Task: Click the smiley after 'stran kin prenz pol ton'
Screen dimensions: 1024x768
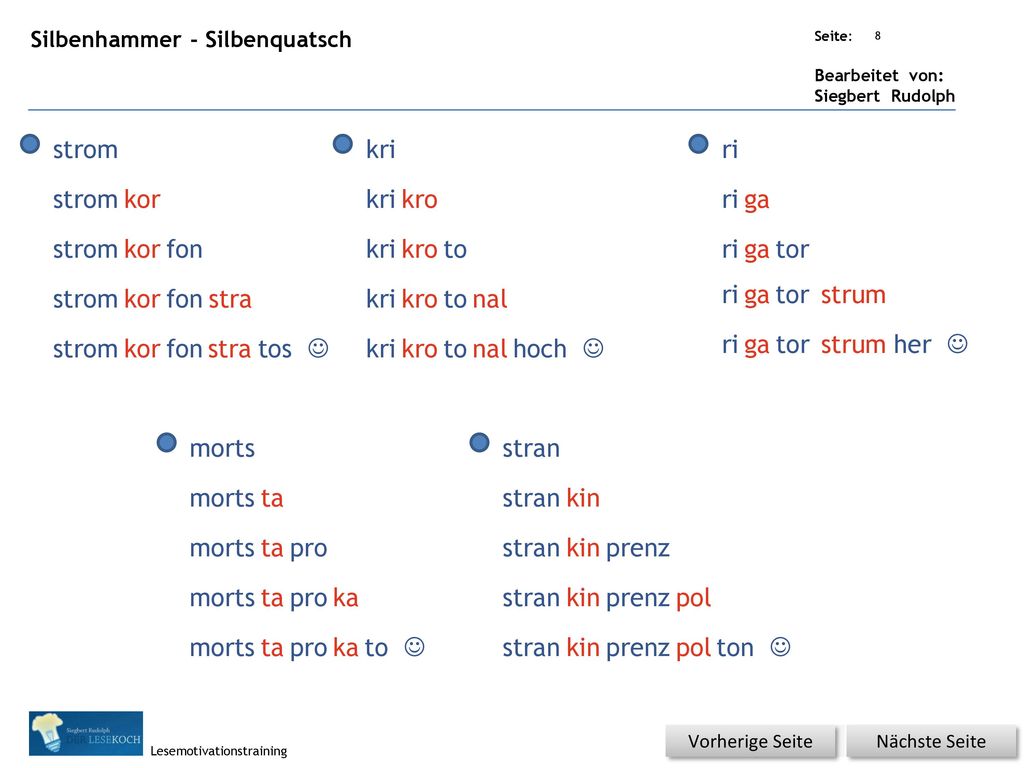Action: [780, 647]
